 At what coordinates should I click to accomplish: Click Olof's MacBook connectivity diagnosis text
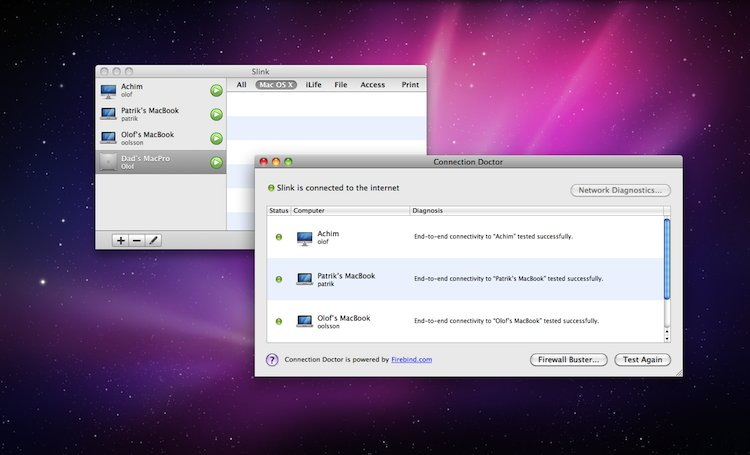[x=506, y=321]
